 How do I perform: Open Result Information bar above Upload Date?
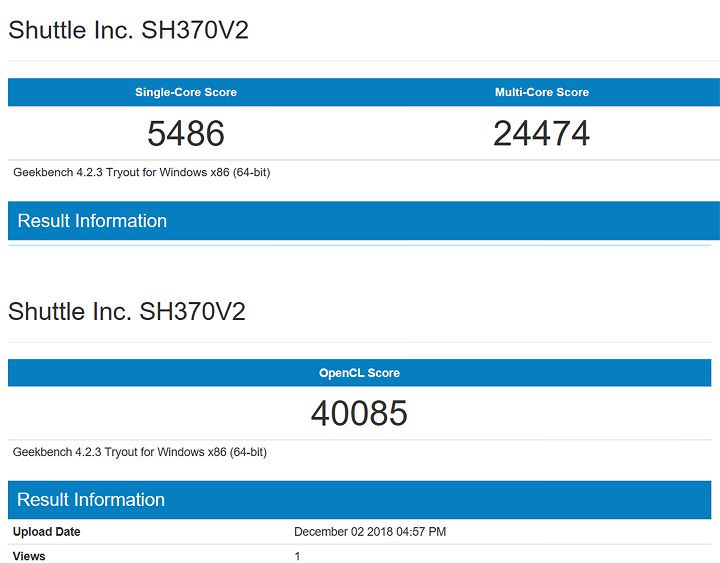92,500
